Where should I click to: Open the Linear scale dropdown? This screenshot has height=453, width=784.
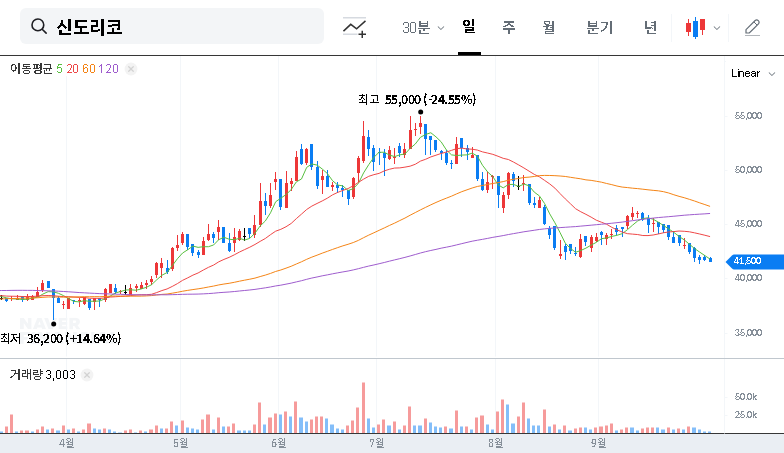point(752,74)
